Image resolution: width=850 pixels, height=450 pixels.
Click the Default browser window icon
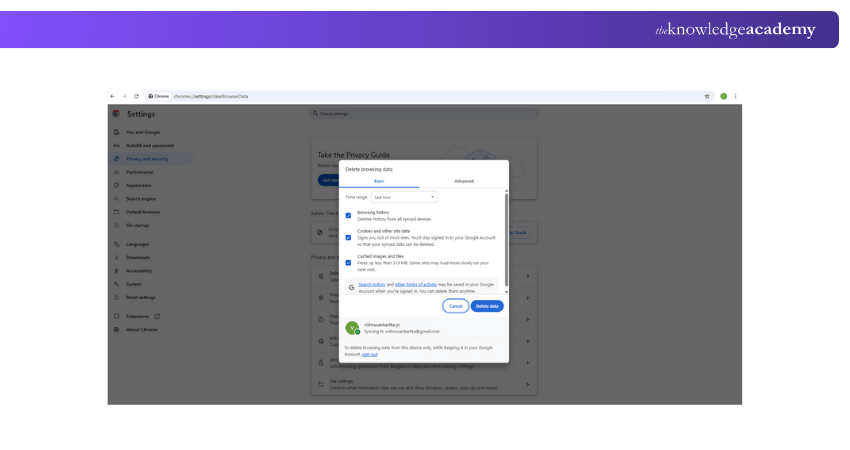click(x=116, y=212)
